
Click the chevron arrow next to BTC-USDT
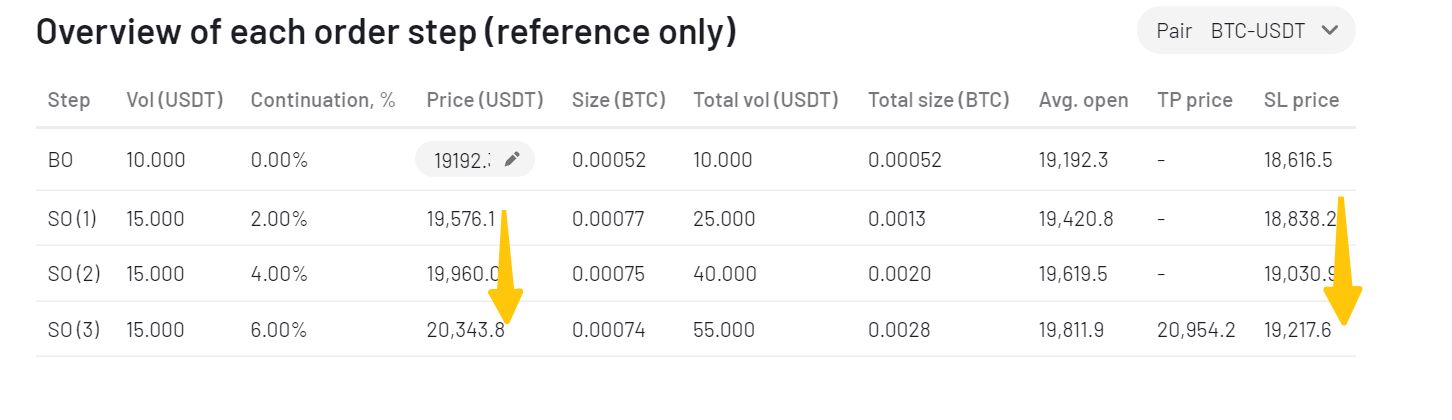coord(1329,31)
